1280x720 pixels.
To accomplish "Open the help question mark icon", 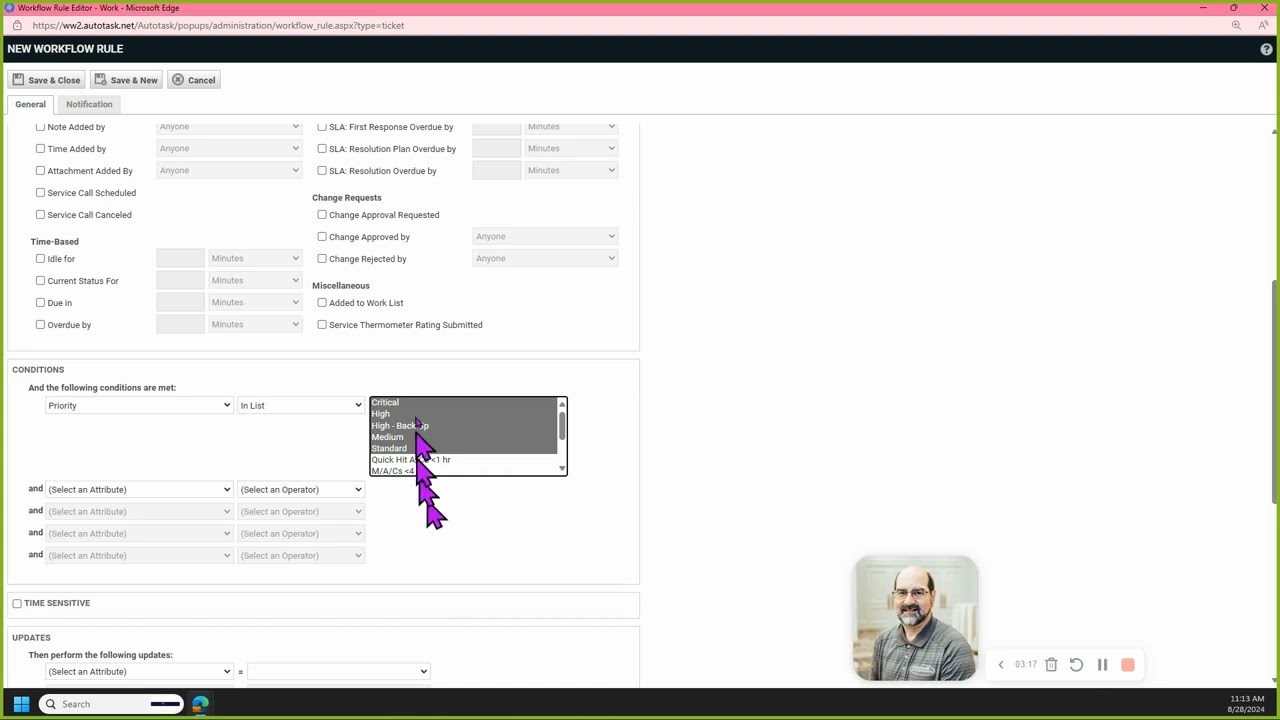I will pos(1268,49).
